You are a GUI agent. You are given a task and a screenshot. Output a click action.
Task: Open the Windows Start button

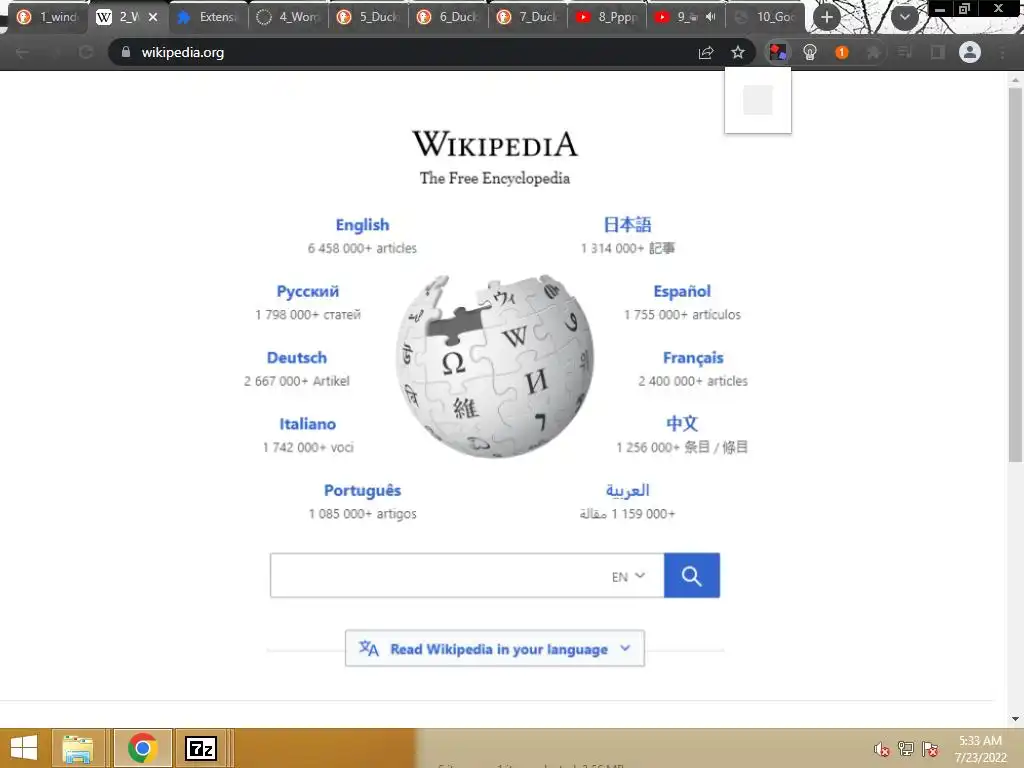click(24, 748)
